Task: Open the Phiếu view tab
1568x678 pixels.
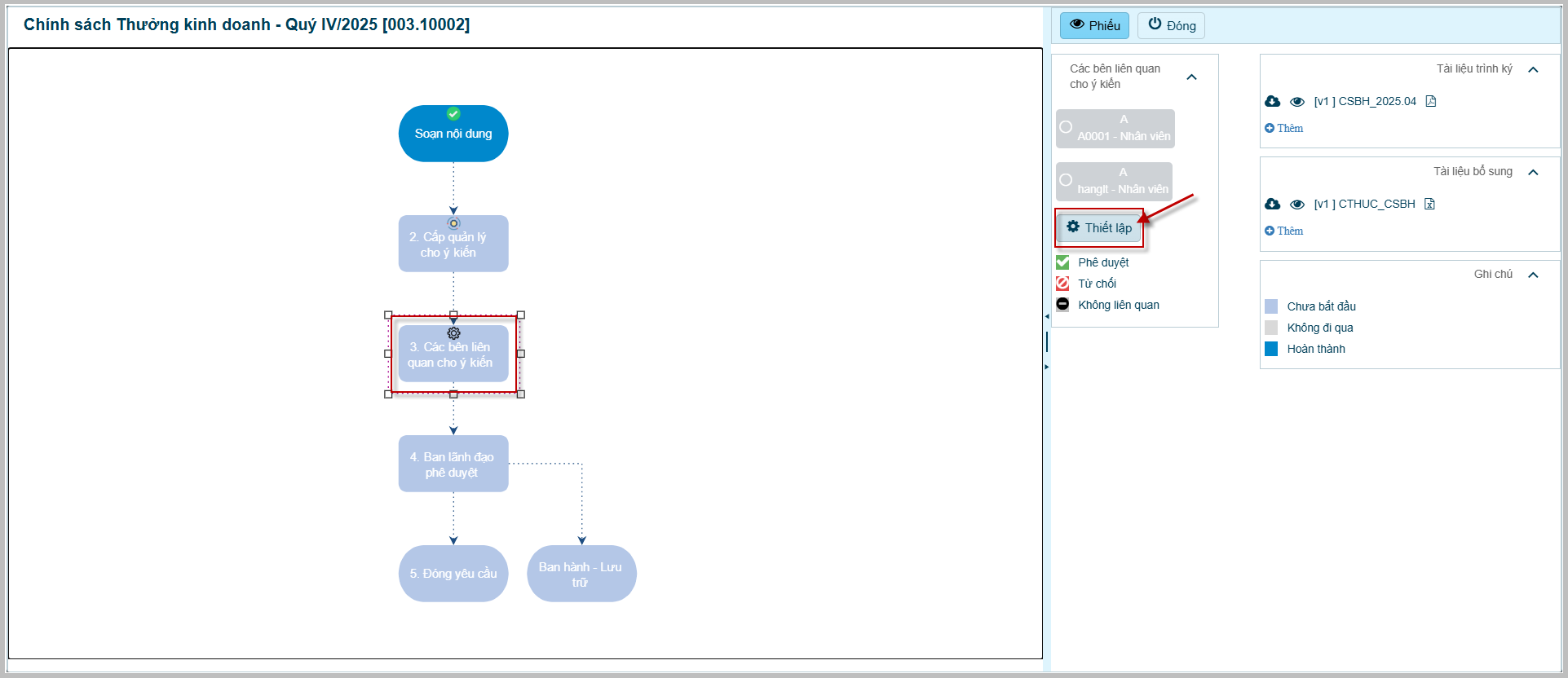Action: point(1094,25)
